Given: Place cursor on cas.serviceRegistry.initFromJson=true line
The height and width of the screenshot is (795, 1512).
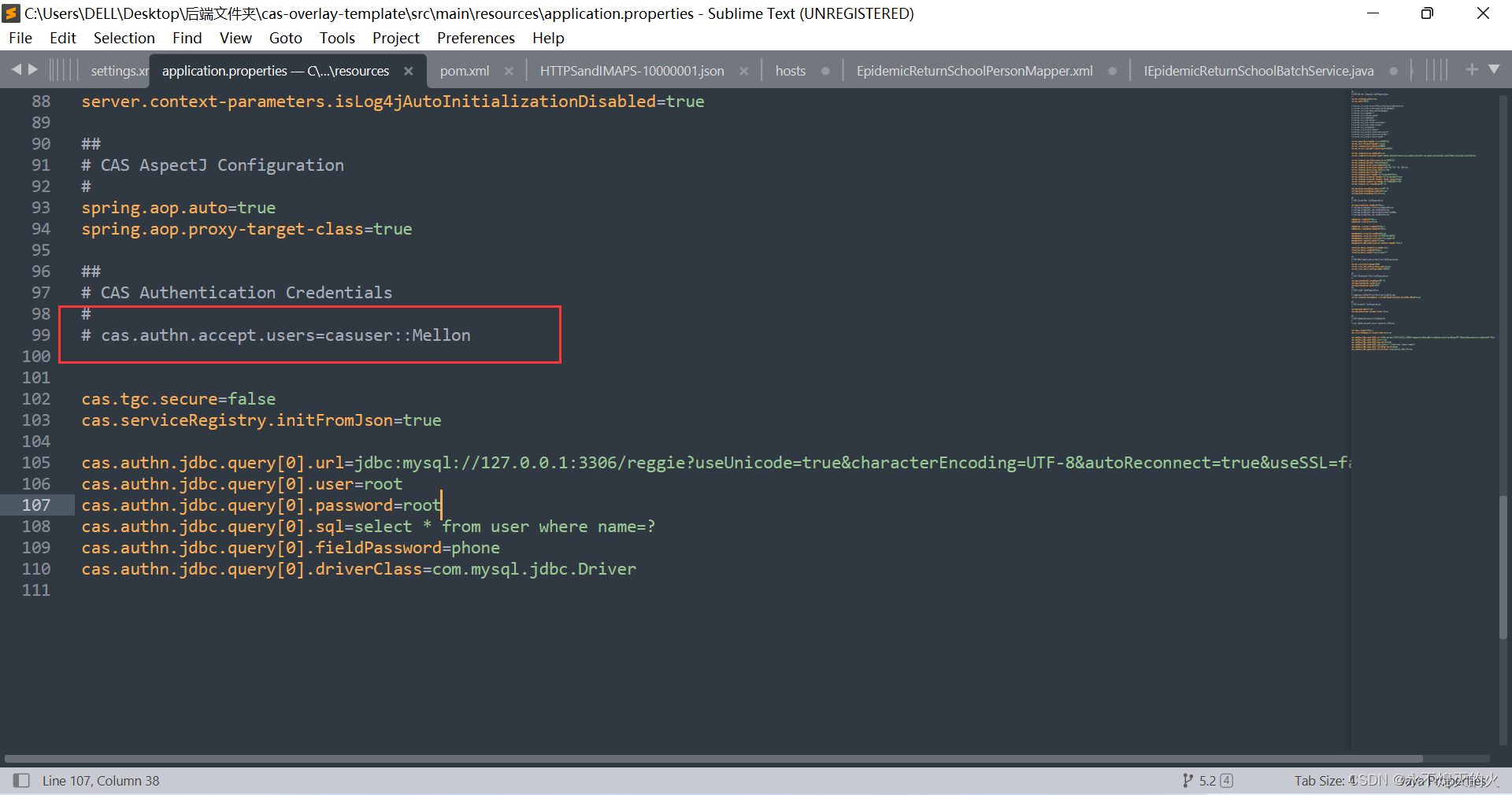Looking at the screenshot, I should tap(261, 420).
